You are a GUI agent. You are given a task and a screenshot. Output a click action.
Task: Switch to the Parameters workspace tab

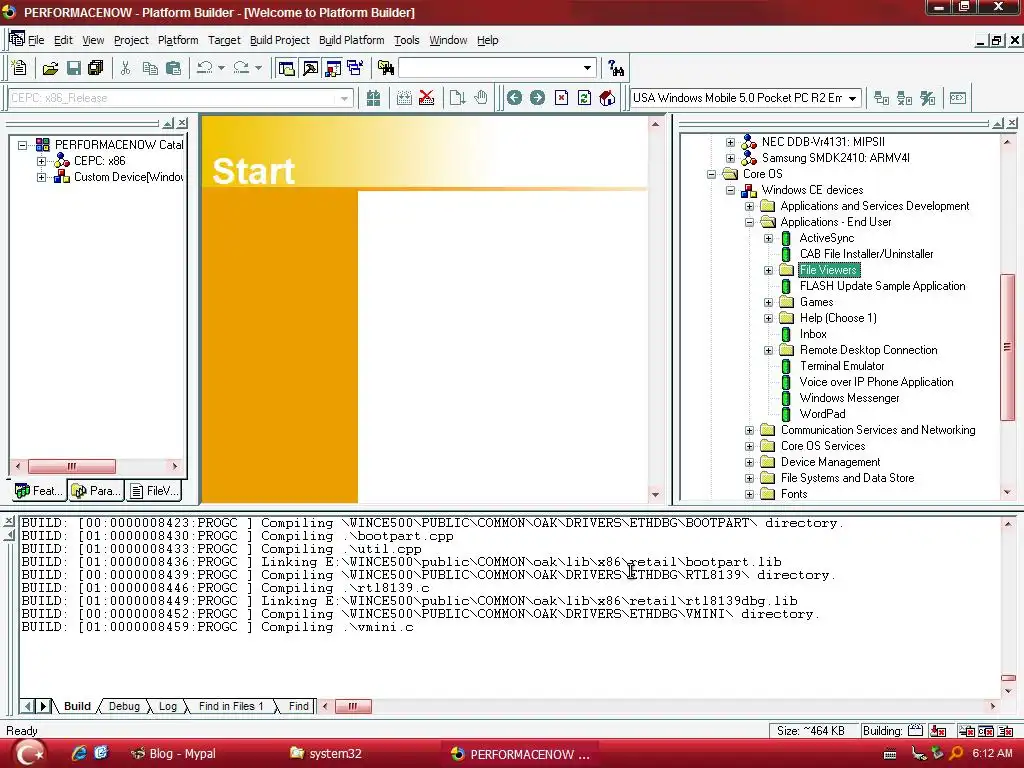96,490
